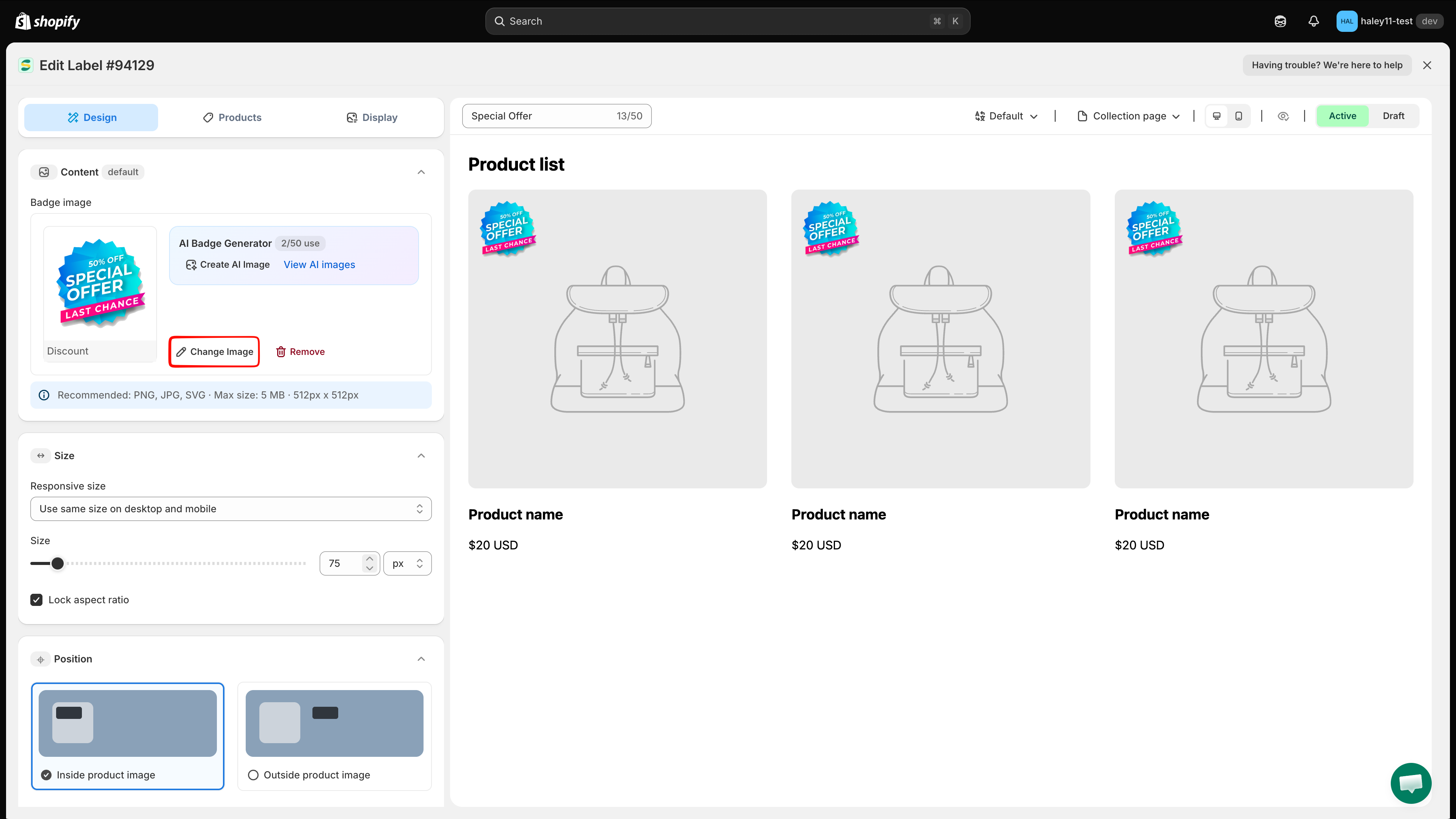The image size is (1456, 819).
Task: Collapse the Position section
Action: [x=421, y=659]
